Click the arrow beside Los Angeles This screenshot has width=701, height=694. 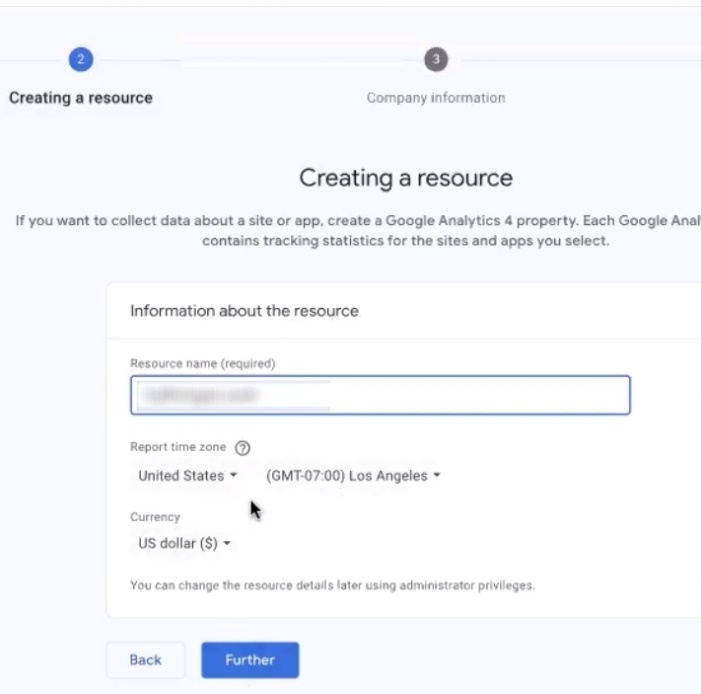coord(437,476)
